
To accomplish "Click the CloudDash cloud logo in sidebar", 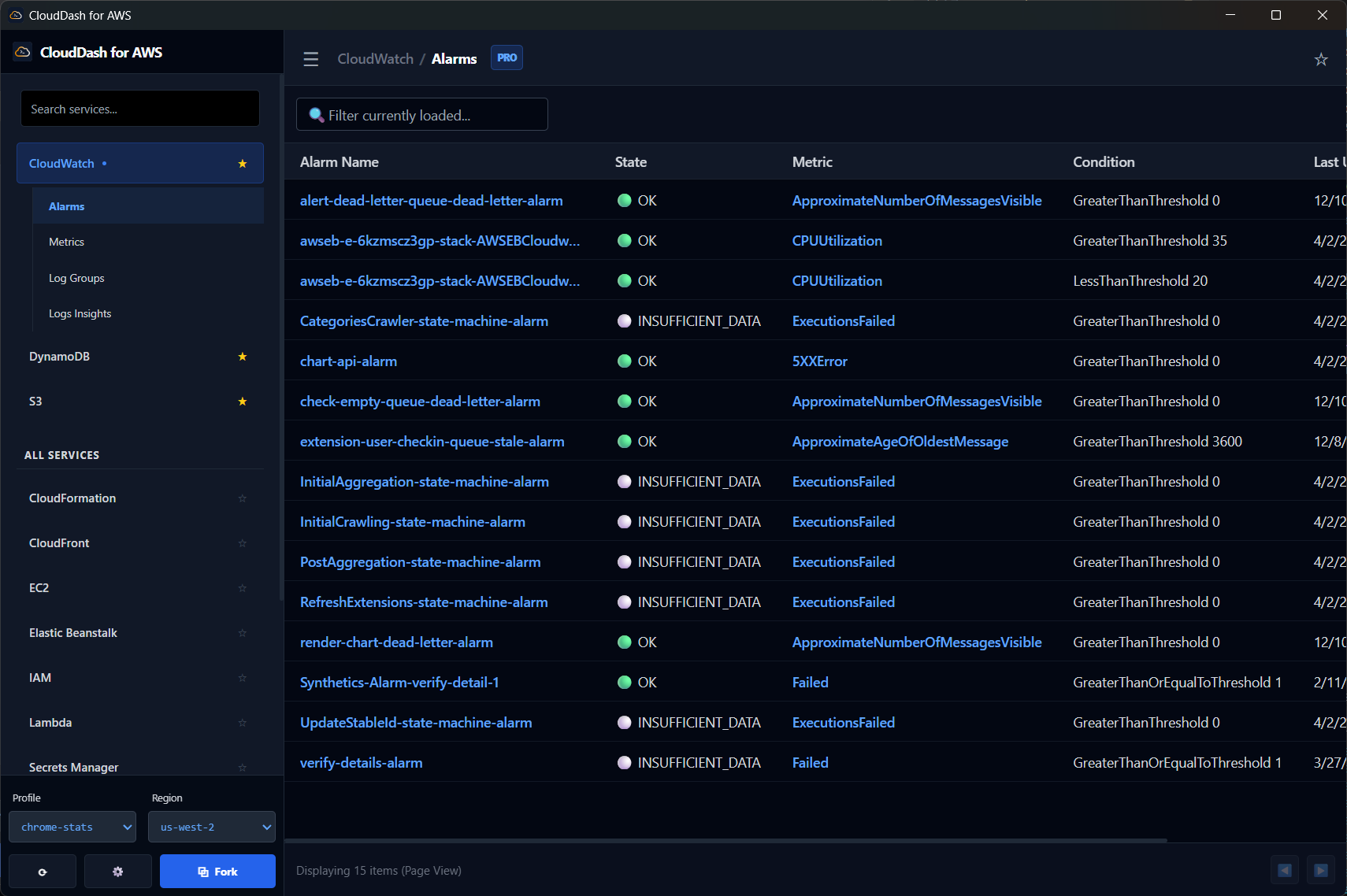I will click(23, 52).
